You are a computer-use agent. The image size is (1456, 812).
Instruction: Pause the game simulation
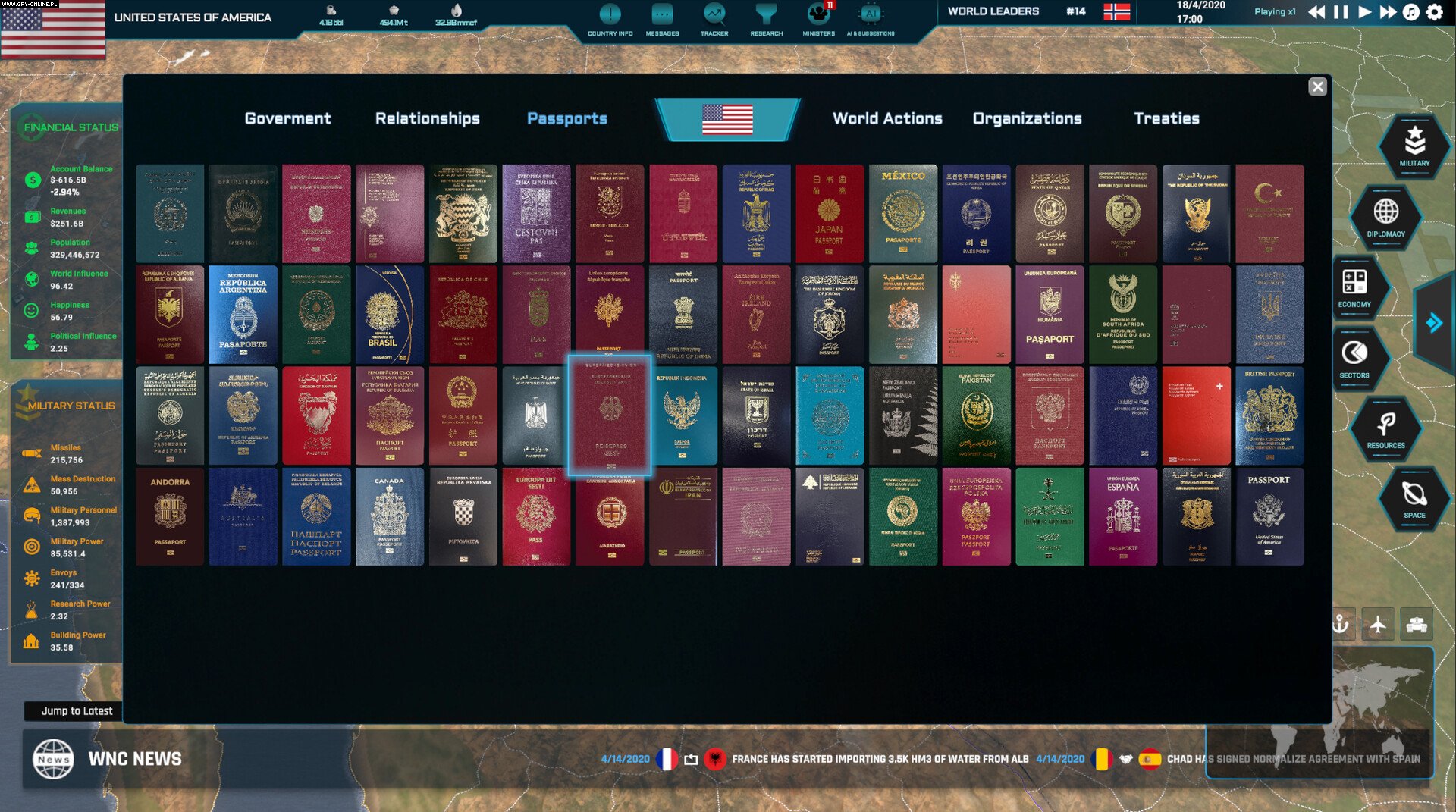pyautogui.click(x=1339, y=12)
